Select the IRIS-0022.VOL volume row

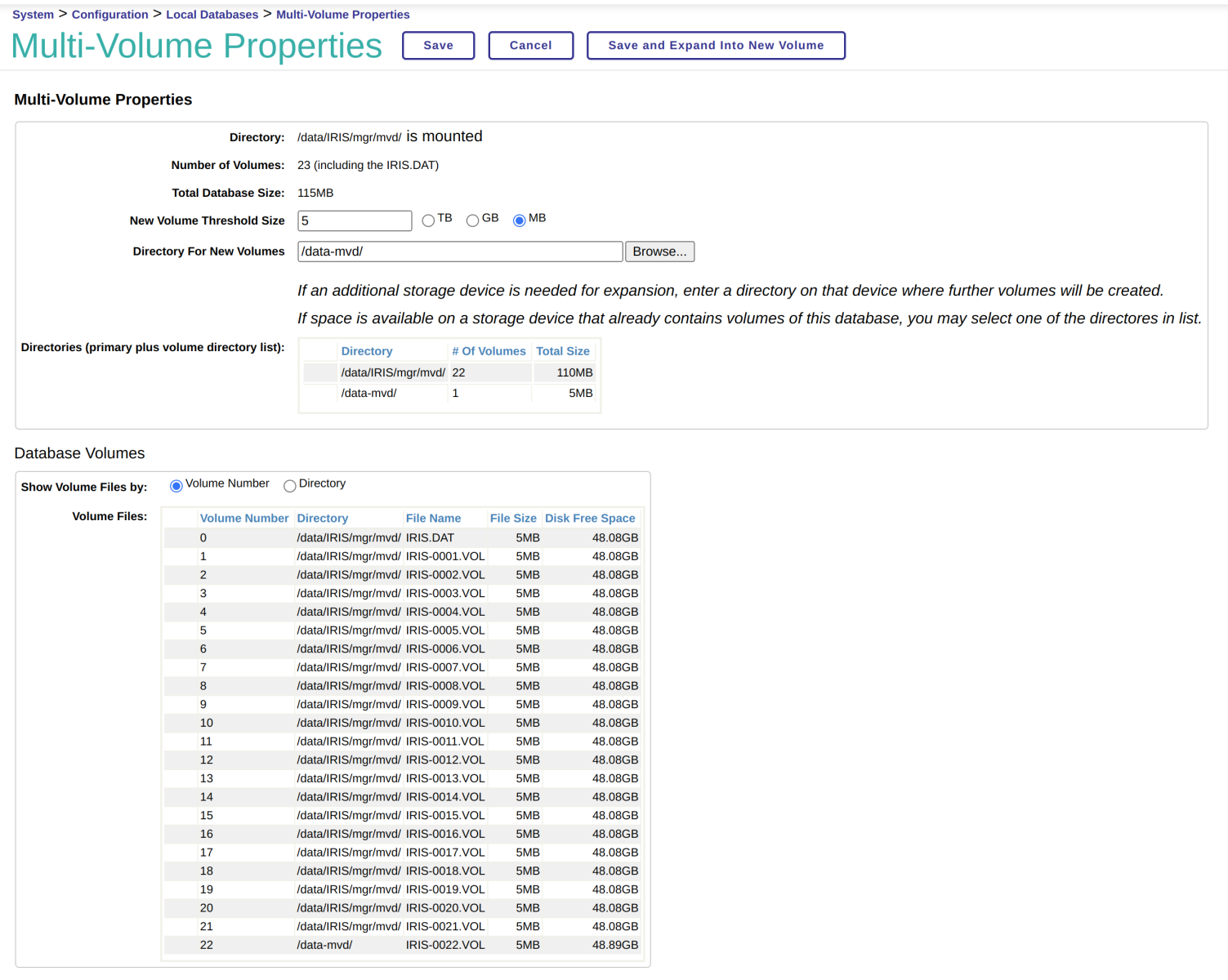click(444, 945)
